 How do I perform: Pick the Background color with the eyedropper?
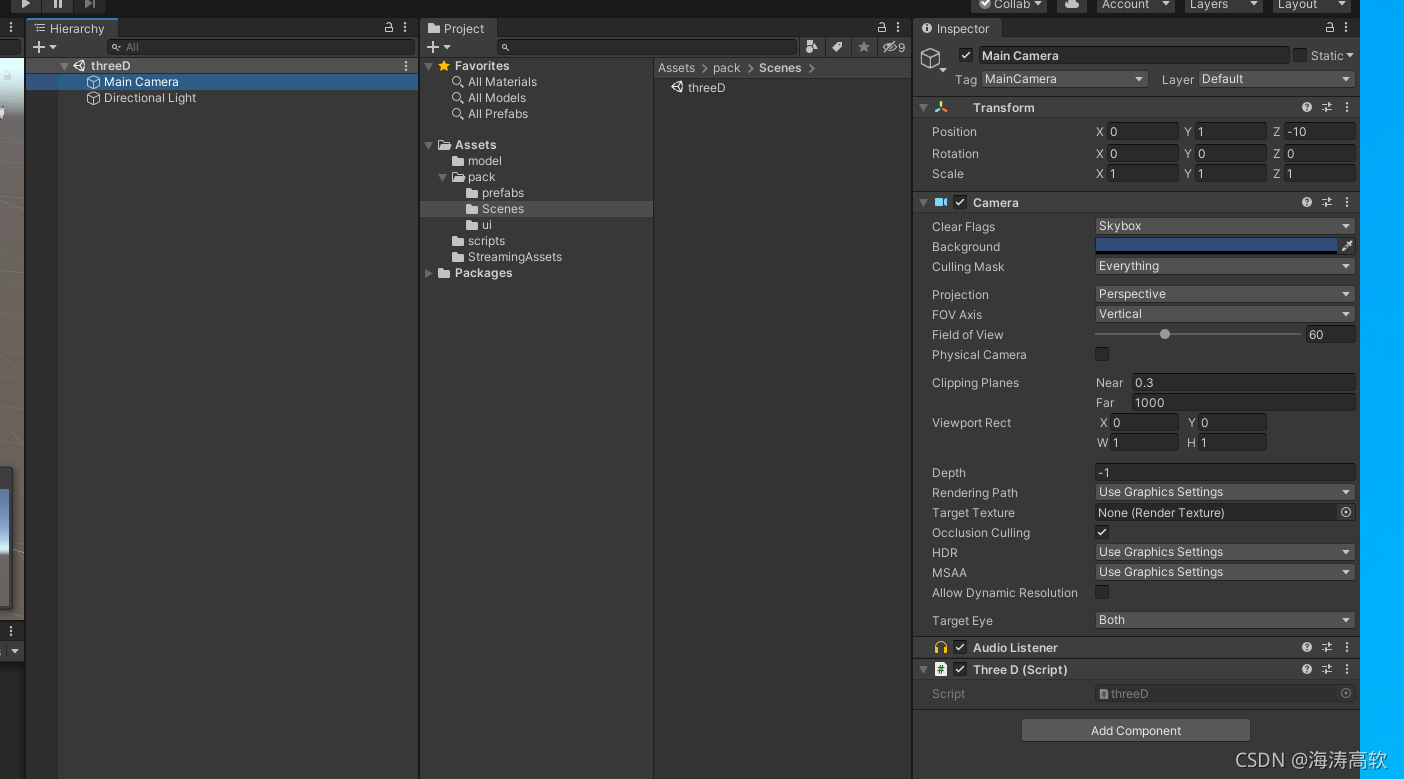point(1347,246)
